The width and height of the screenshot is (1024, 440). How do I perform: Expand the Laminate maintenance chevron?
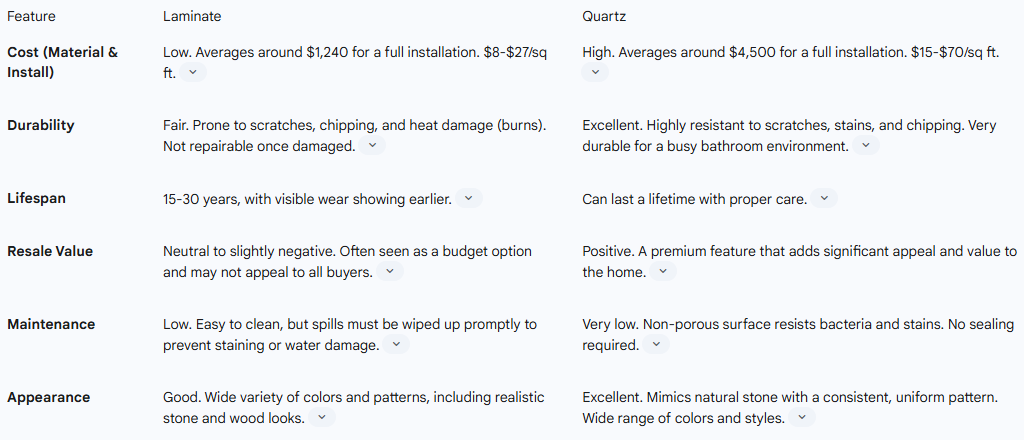396,345
